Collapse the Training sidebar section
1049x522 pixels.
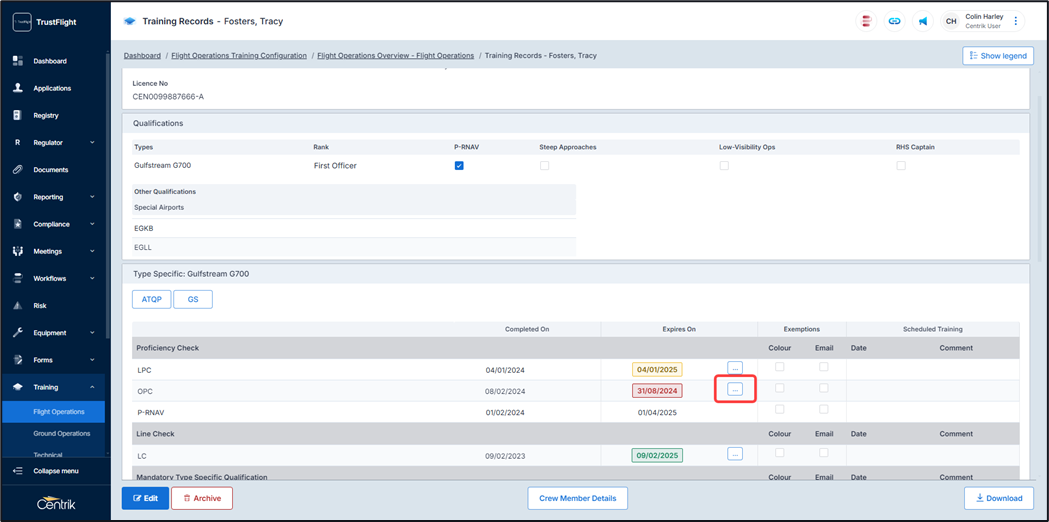(x=92, y=387)
